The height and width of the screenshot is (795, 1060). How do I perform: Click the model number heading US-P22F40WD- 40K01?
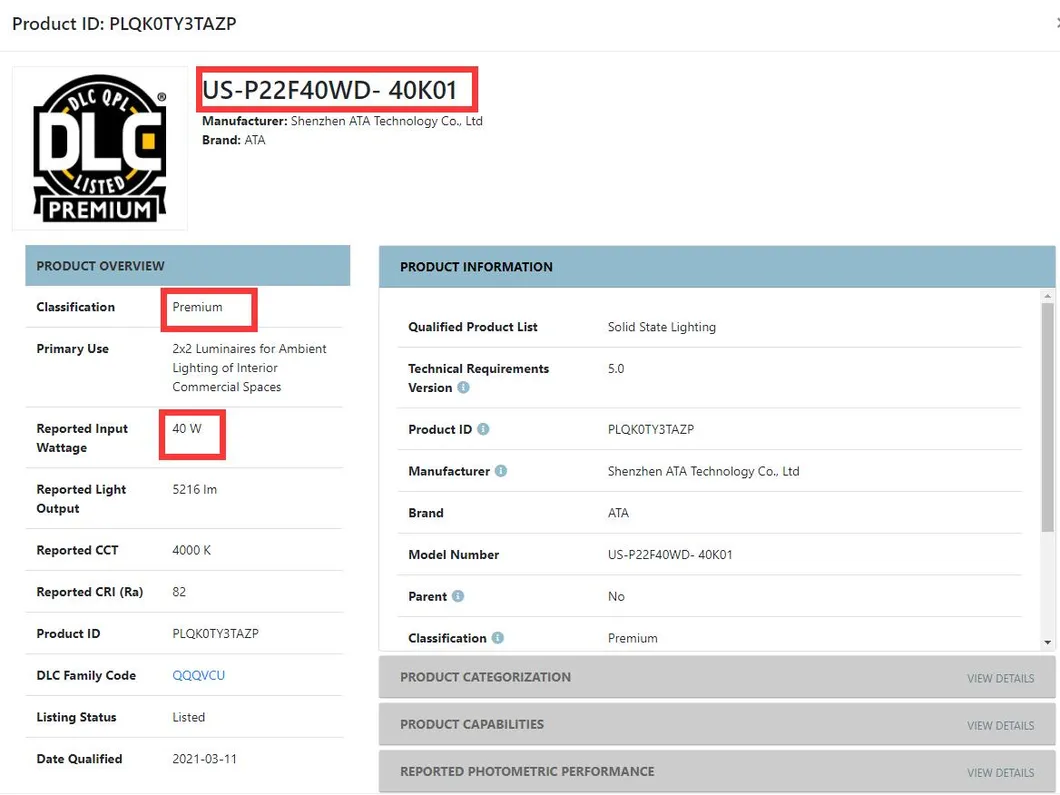330,90
